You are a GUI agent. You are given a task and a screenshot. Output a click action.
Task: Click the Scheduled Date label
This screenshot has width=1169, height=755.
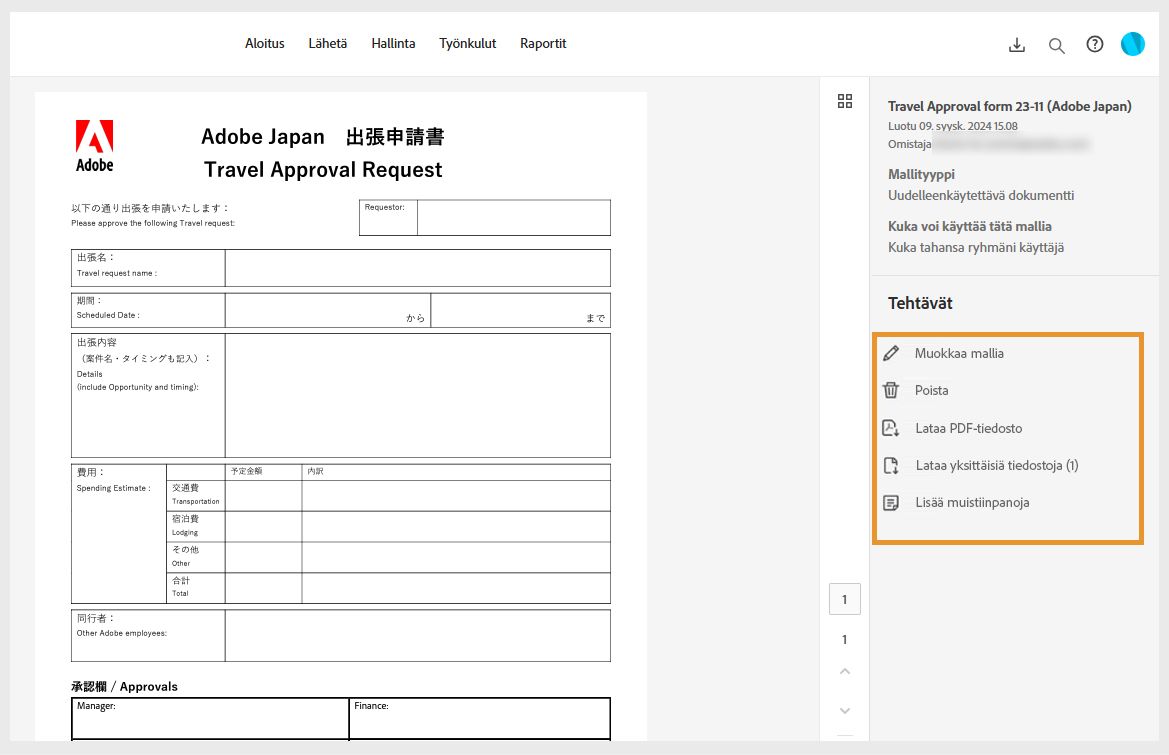[108, 315]
